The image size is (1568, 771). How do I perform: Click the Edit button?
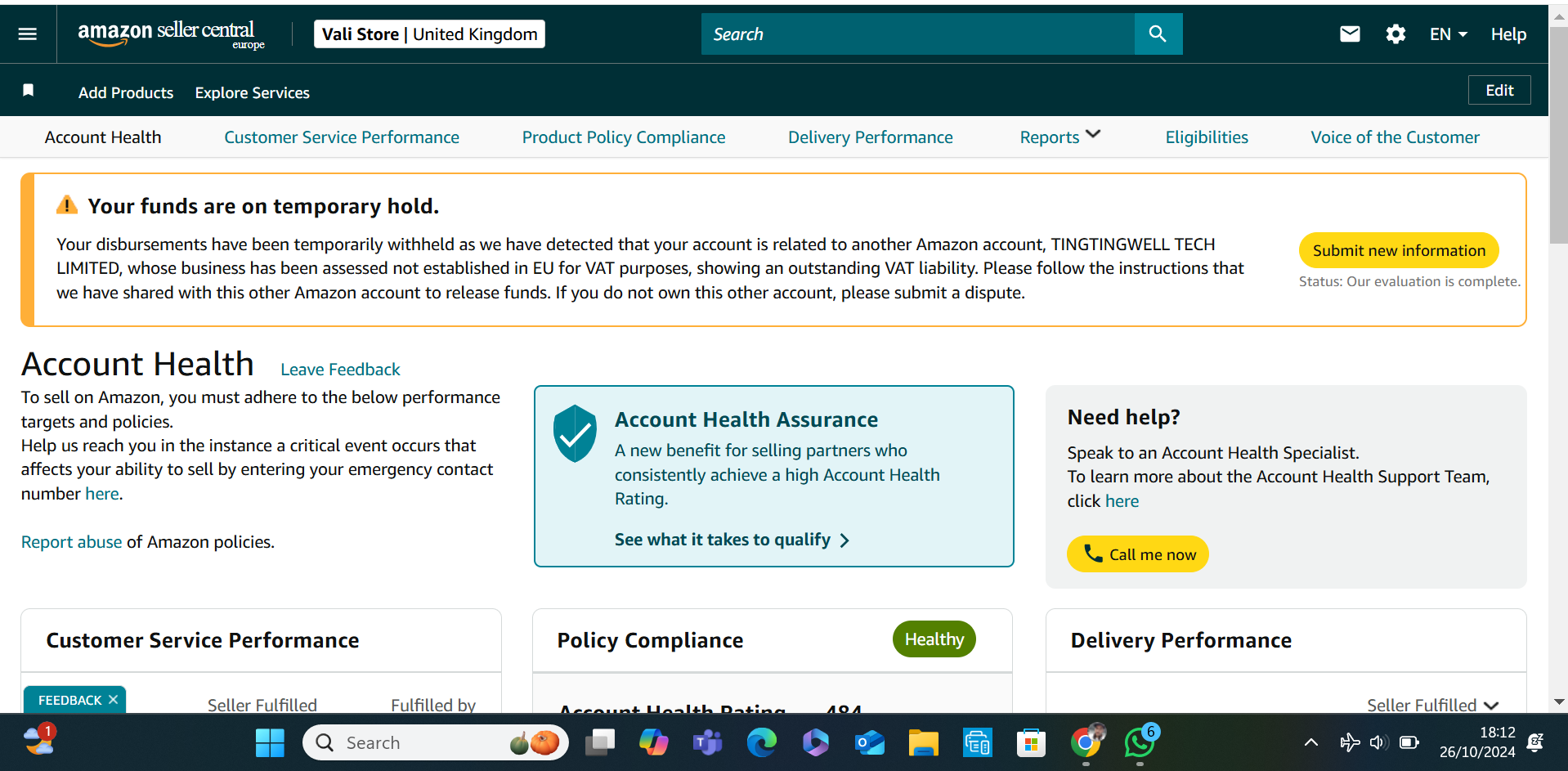click(x=1499, y=90)
